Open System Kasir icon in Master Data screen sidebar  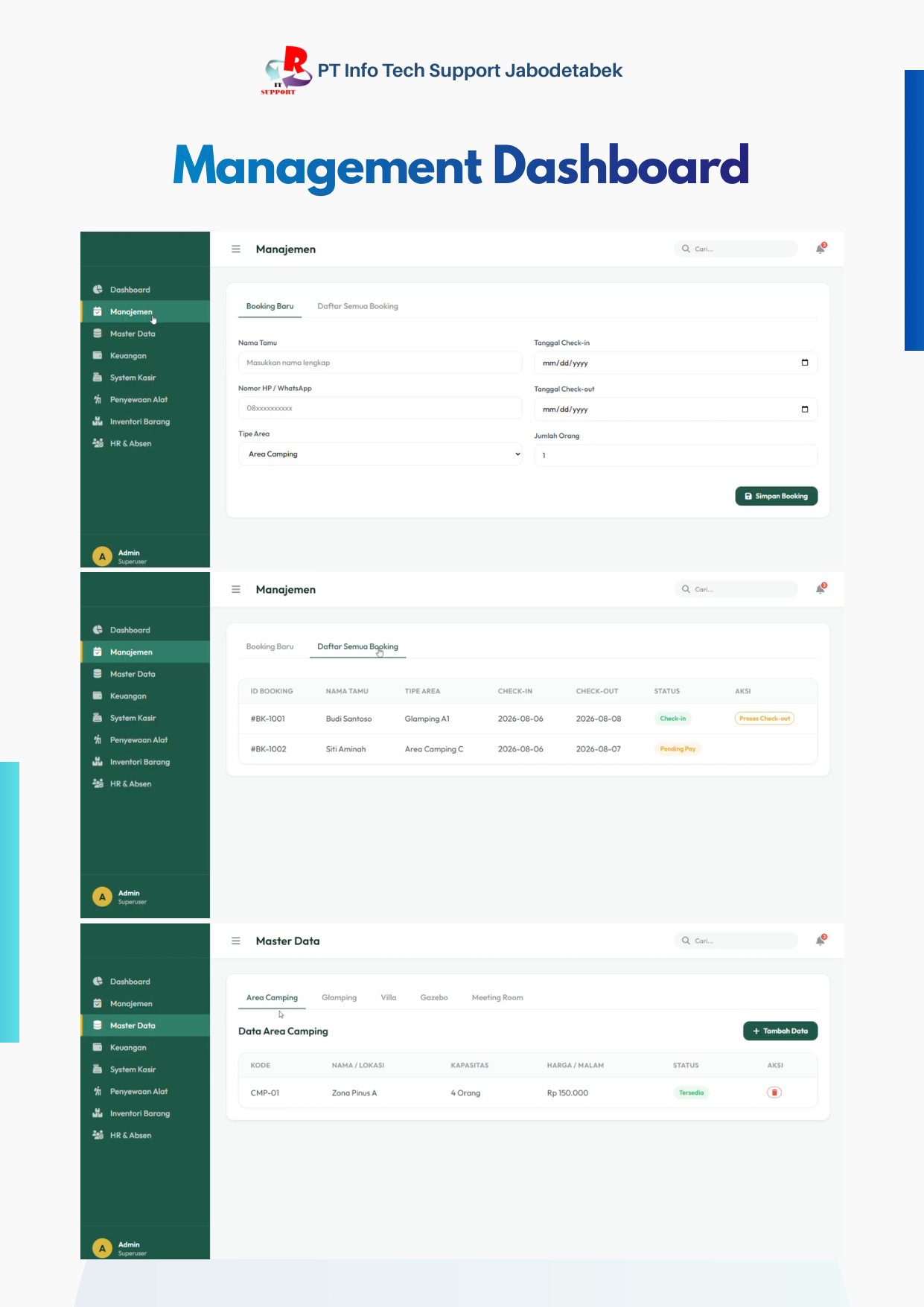(98, 1069)
